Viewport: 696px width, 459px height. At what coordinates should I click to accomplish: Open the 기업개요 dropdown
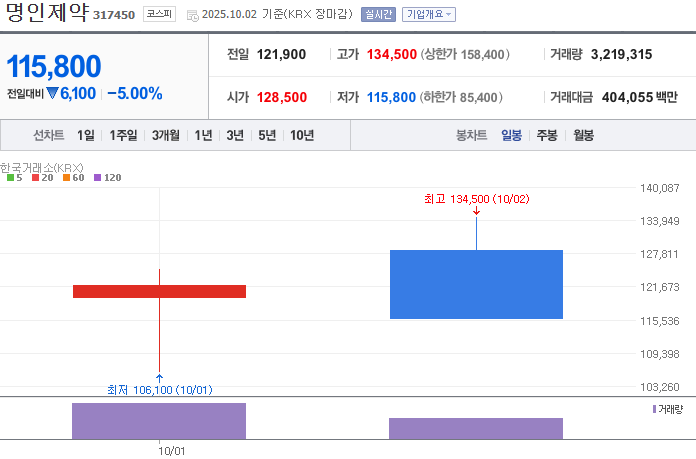(429, 14)
